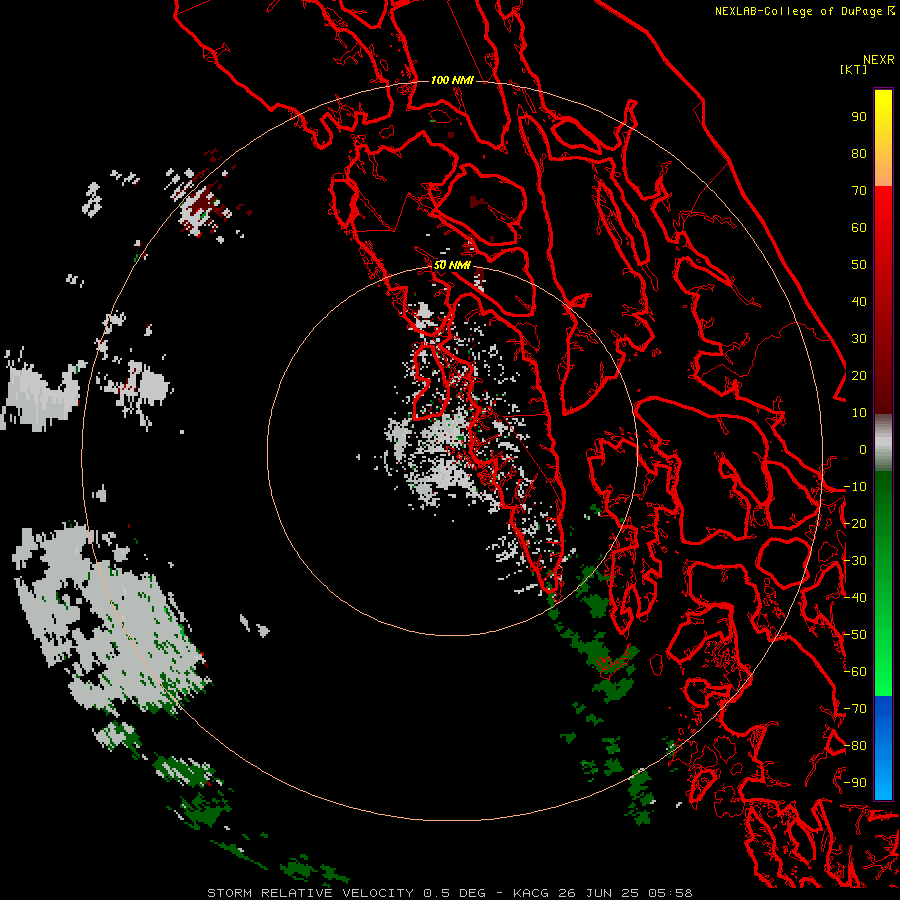The height and width of the screenshot is (900, 900).
Task: Click the 0.5 DEG elevation text
Action: [455, 893]
